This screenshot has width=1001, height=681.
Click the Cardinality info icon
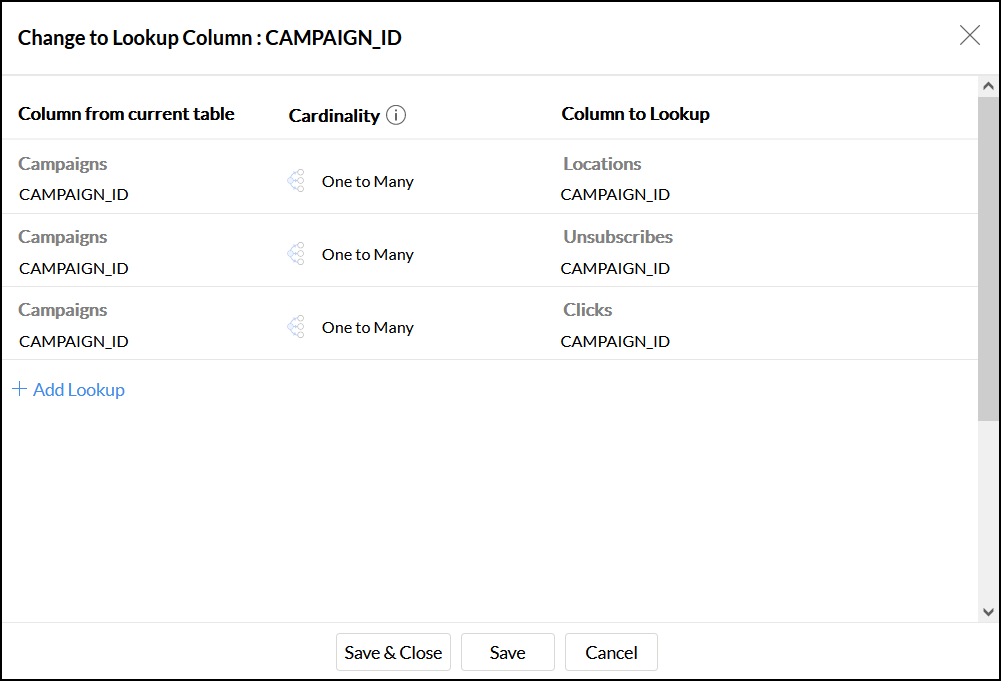pos(396,115)
